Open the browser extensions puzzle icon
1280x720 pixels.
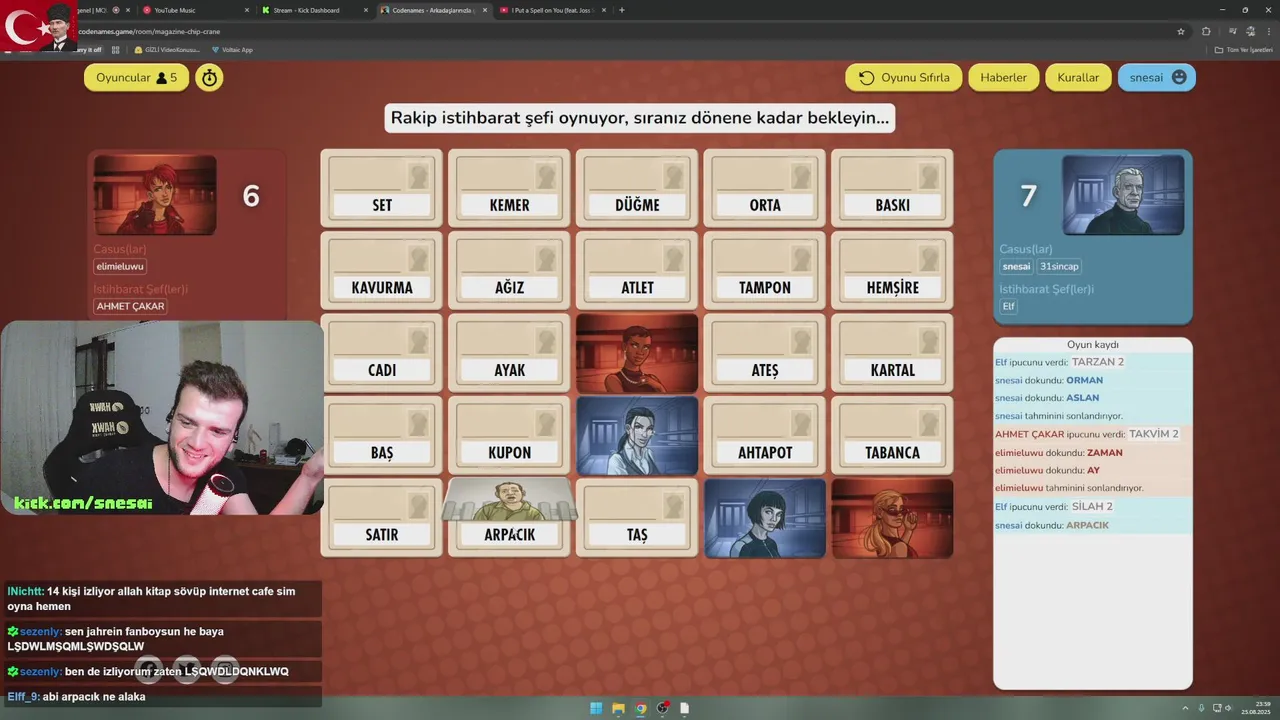(x=1206, y=31)
